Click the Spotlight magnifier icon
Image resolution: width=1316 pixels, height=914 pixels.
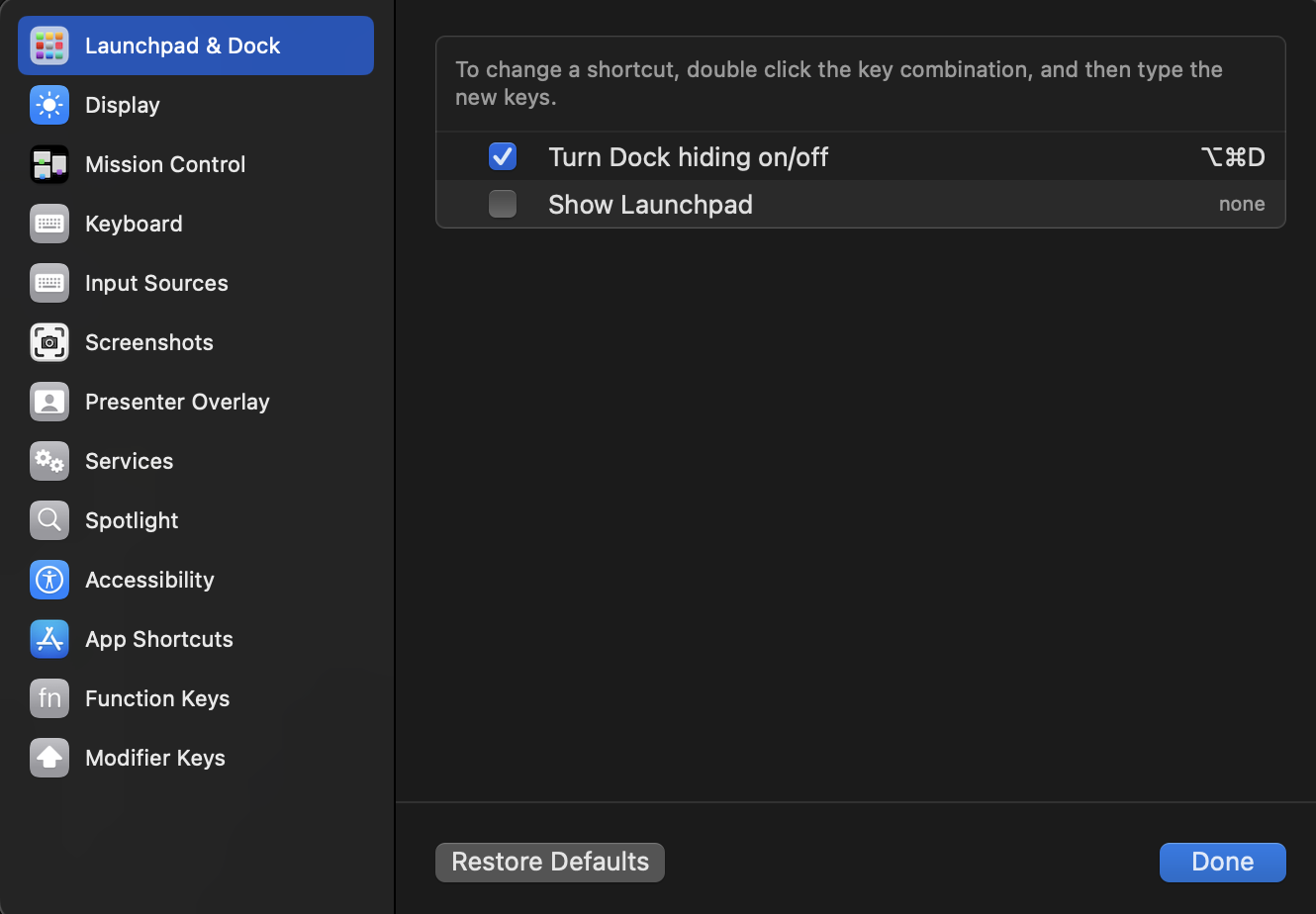[49, 520]
